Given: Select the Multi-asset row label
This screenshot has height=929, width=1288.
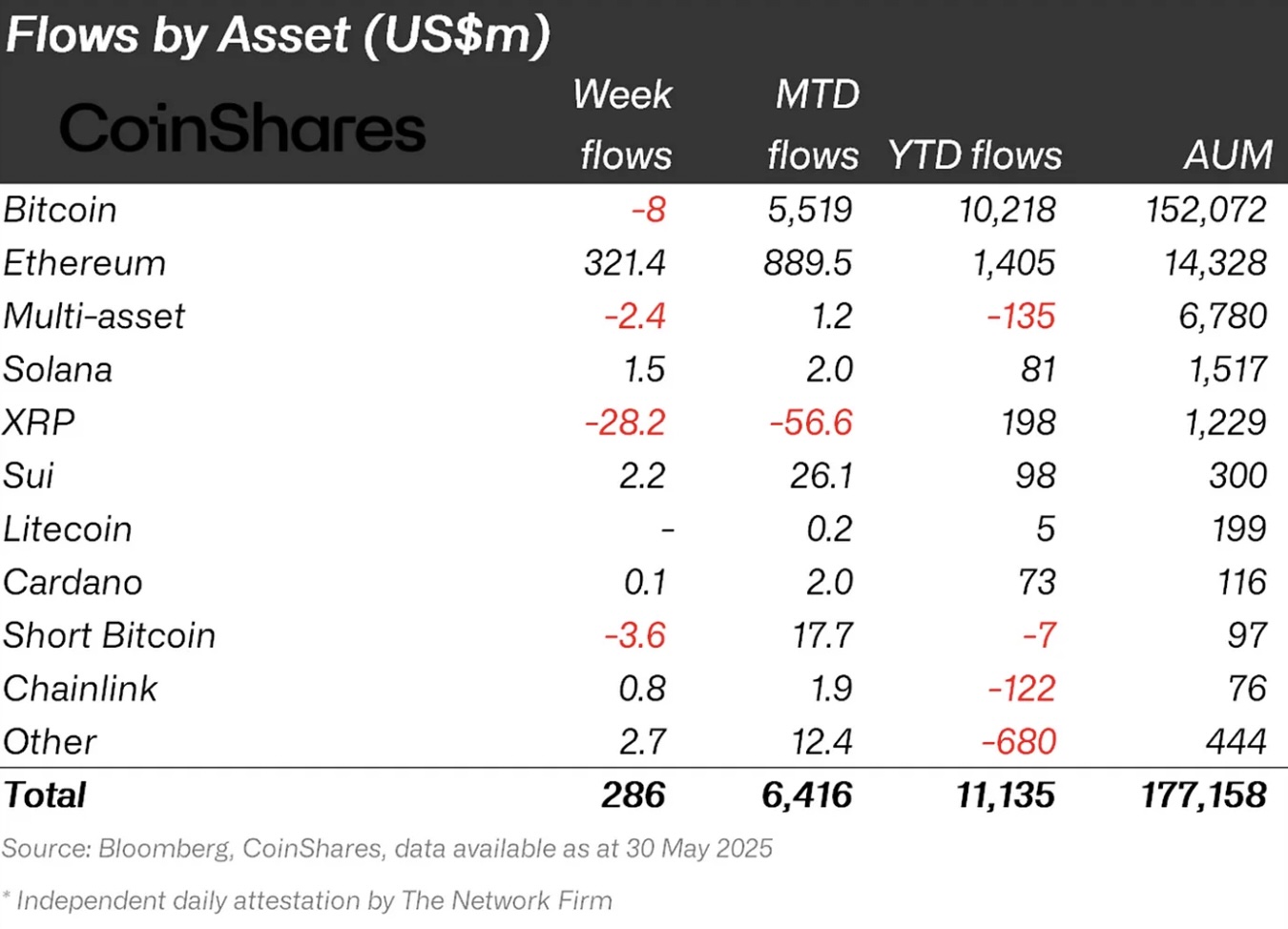Looking at the screenshot, I should (93, 317).
